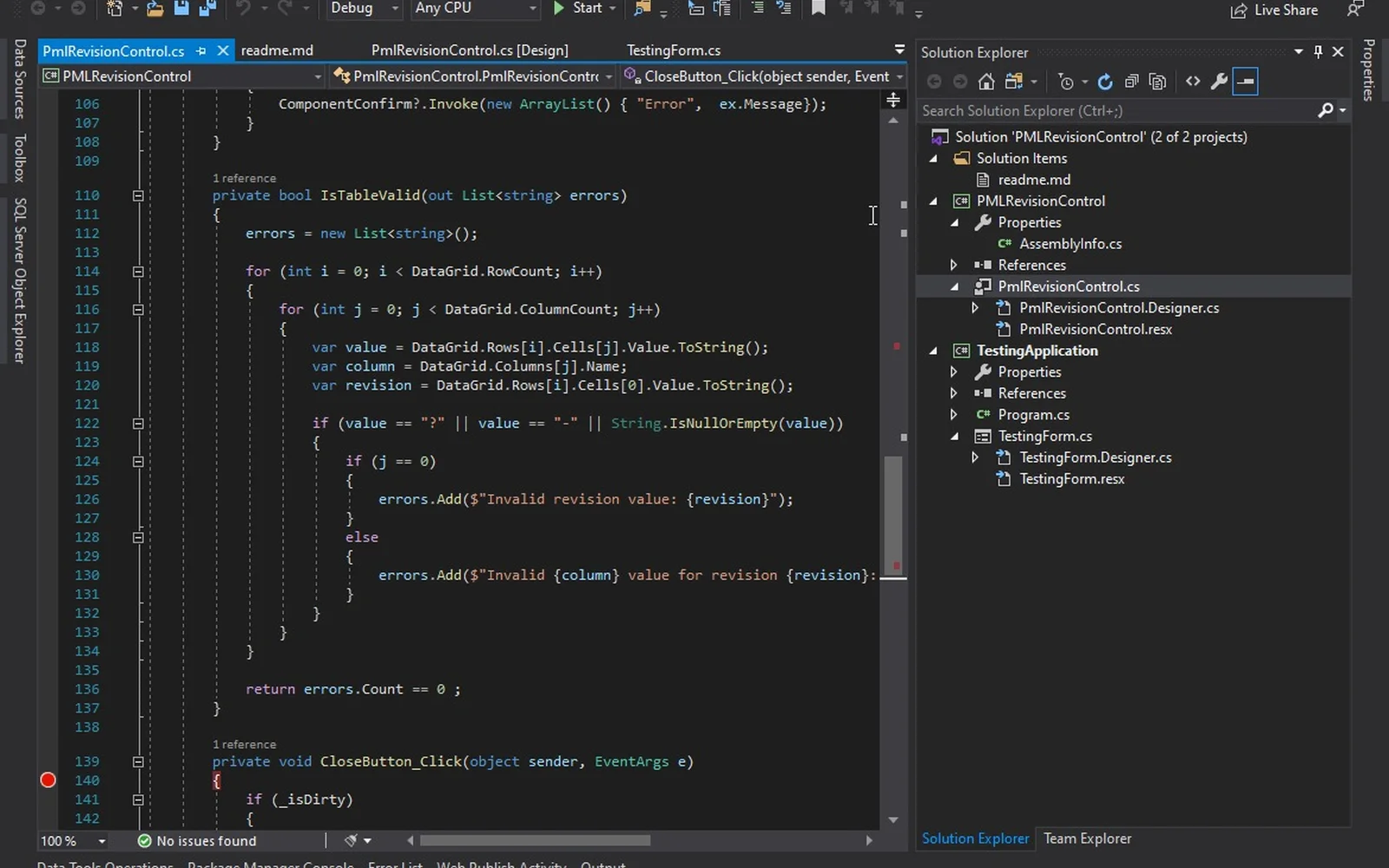Collapse the outer for loop at line 114
Viewport: 1389px width, 868px height.
pos(138,272)
